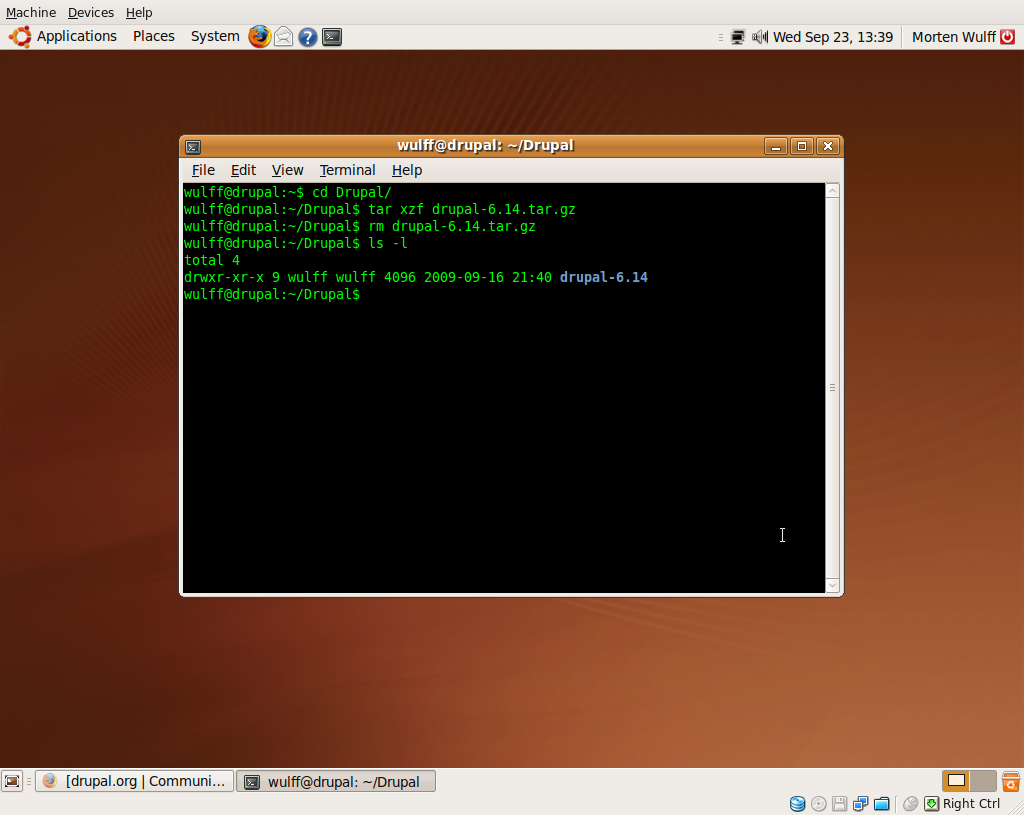
Task: Click the VirtualBox mouse integration icon
Action: pyautogui.click(x=910, y=804)
